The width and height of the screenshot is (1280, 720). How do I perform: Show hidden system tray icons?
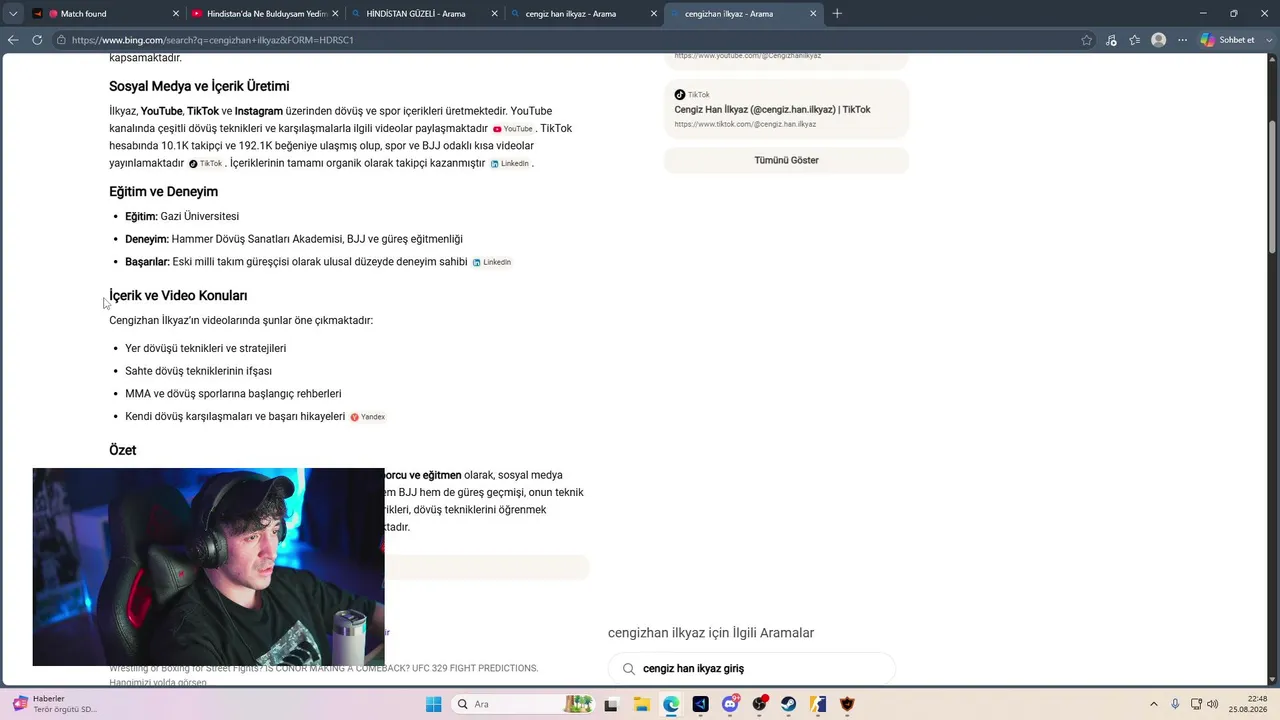pos(1153,704)
